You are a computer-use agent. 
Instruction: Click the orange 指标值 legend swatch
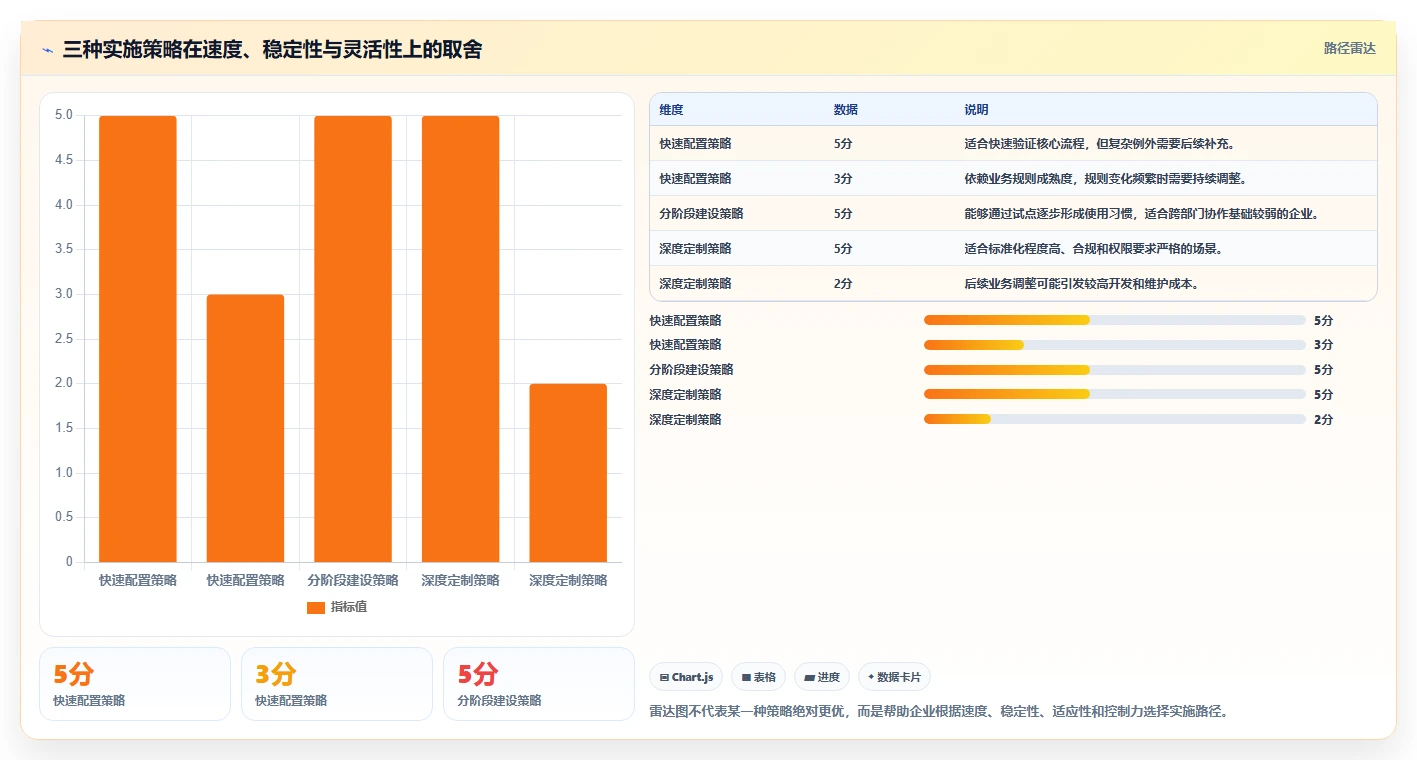[x=316, y=608]
